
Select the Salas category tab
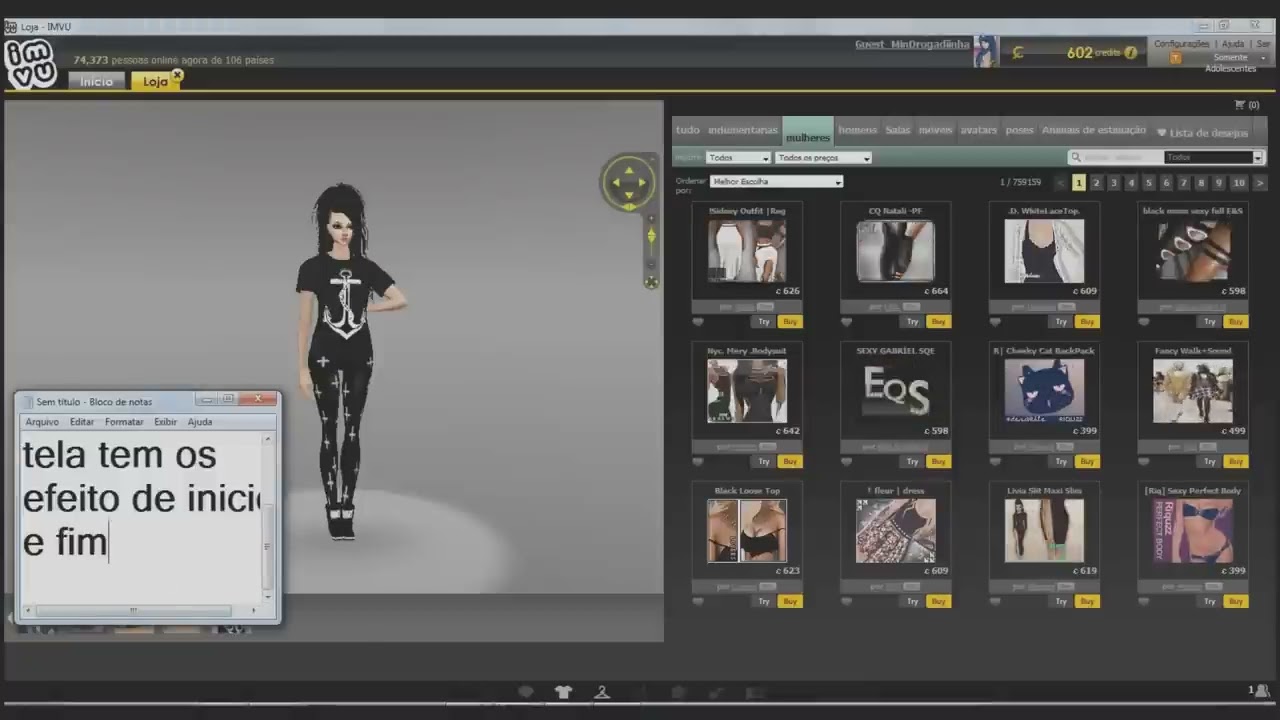[x=897, y=130]
